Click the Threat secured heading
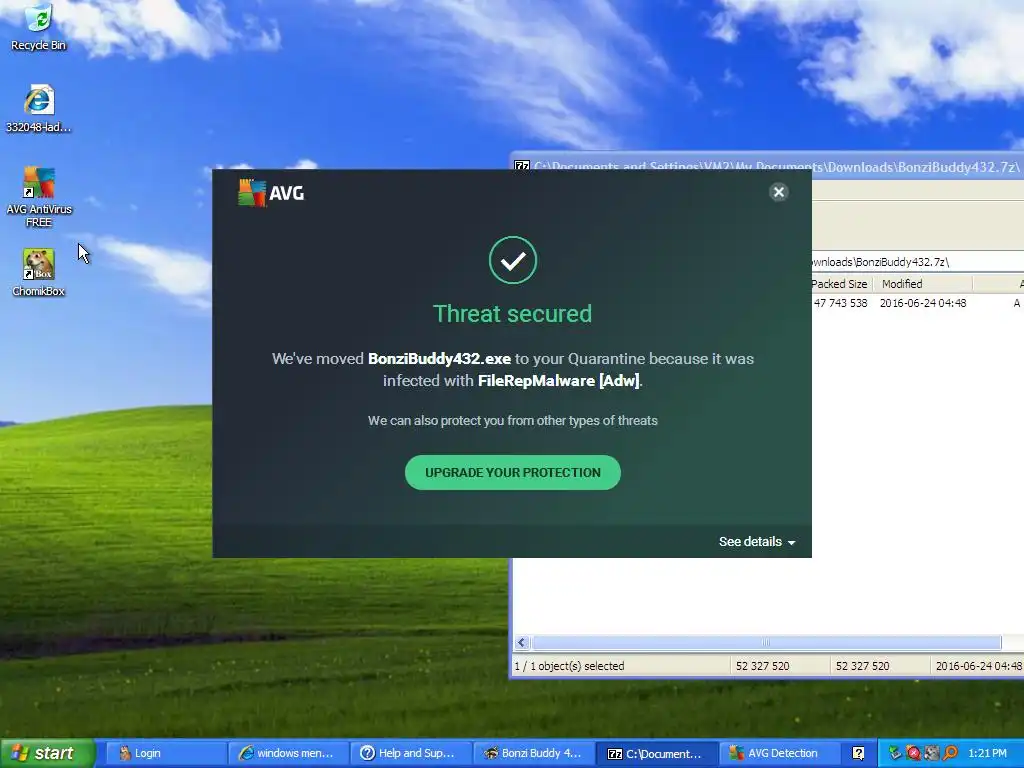 513,313
